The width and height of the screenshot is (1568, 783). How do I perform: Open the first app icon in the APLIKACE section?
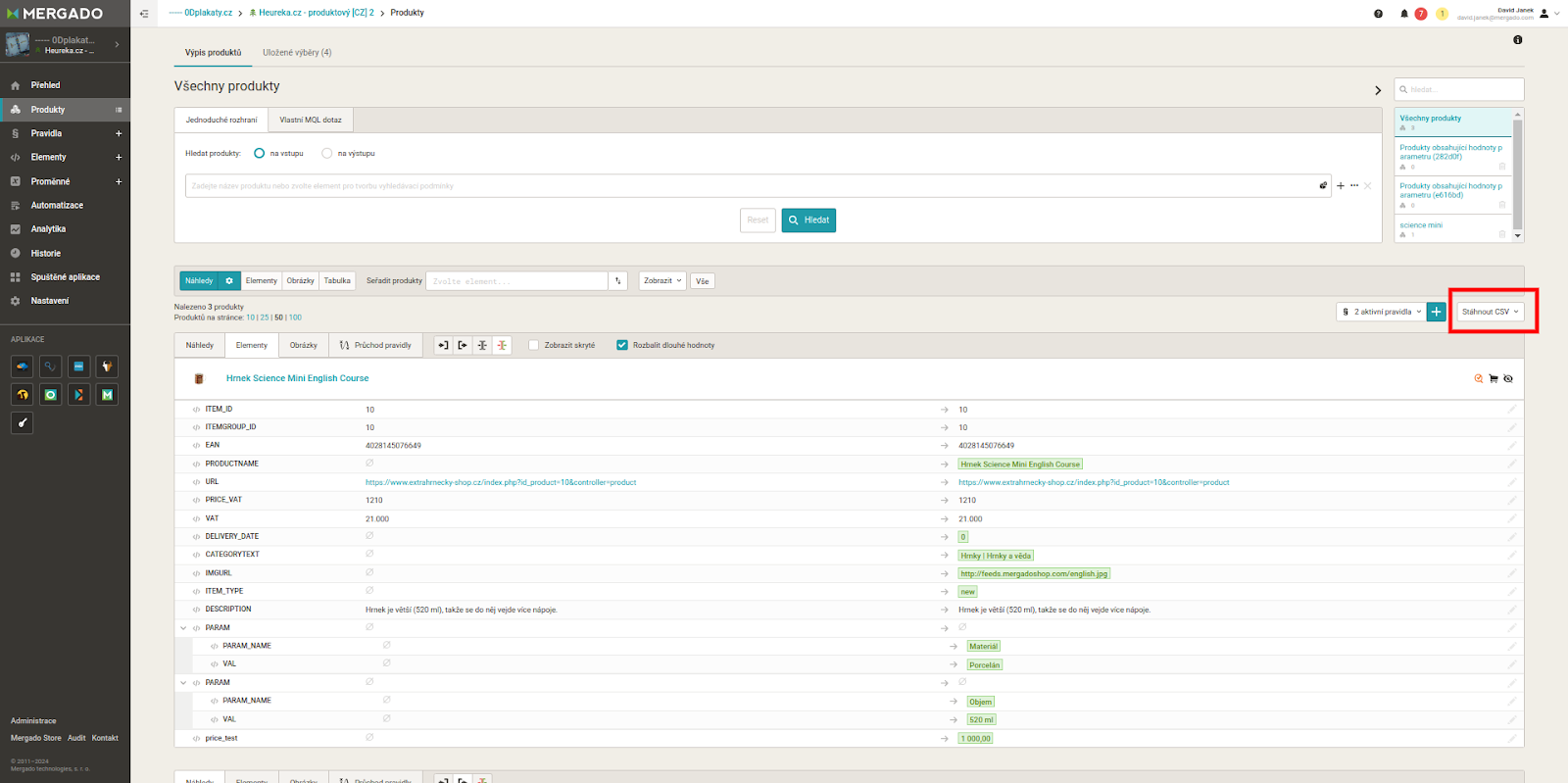tap(23, 367)
